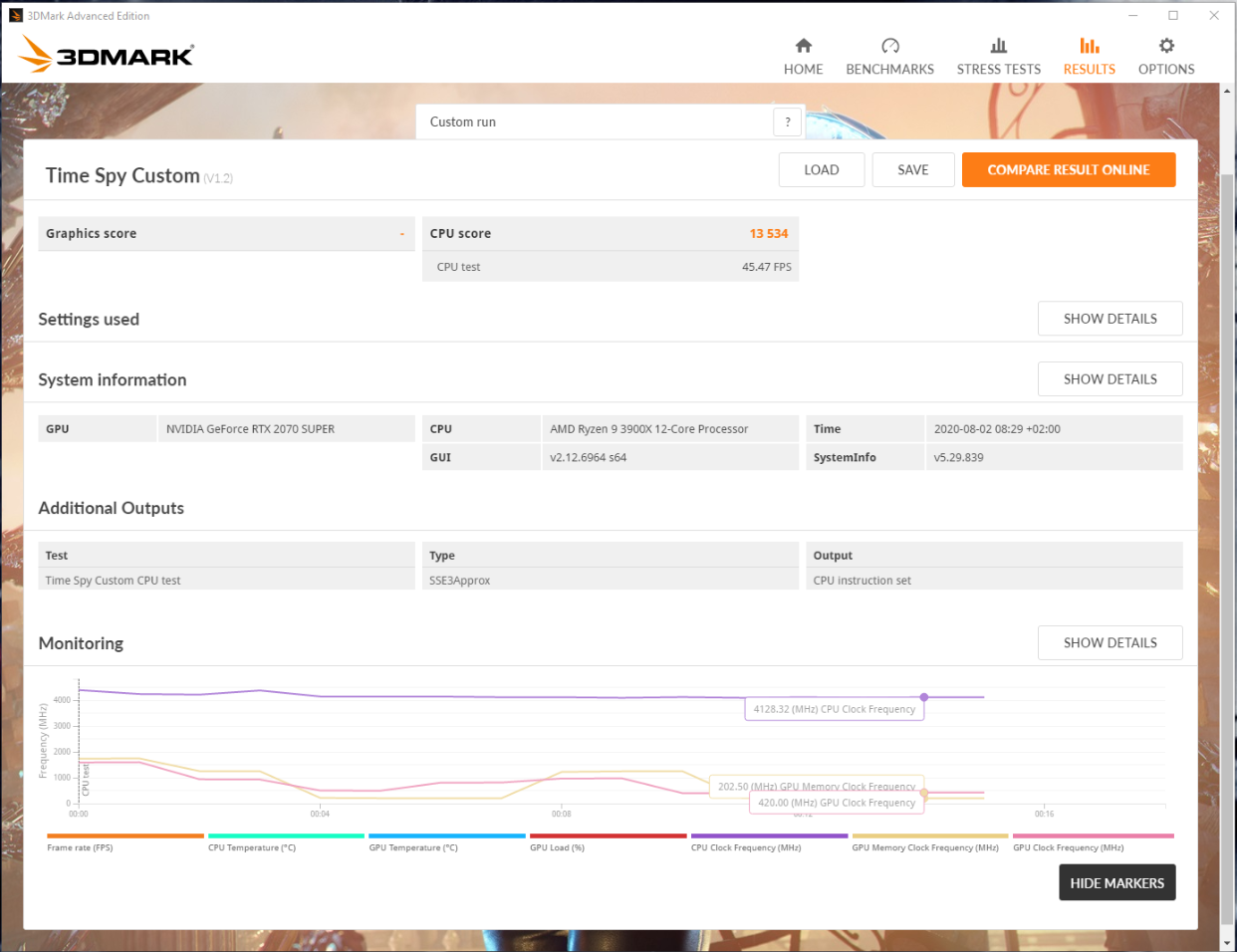
Task: Show details for Monitoring section
Action: point(1111,643)
